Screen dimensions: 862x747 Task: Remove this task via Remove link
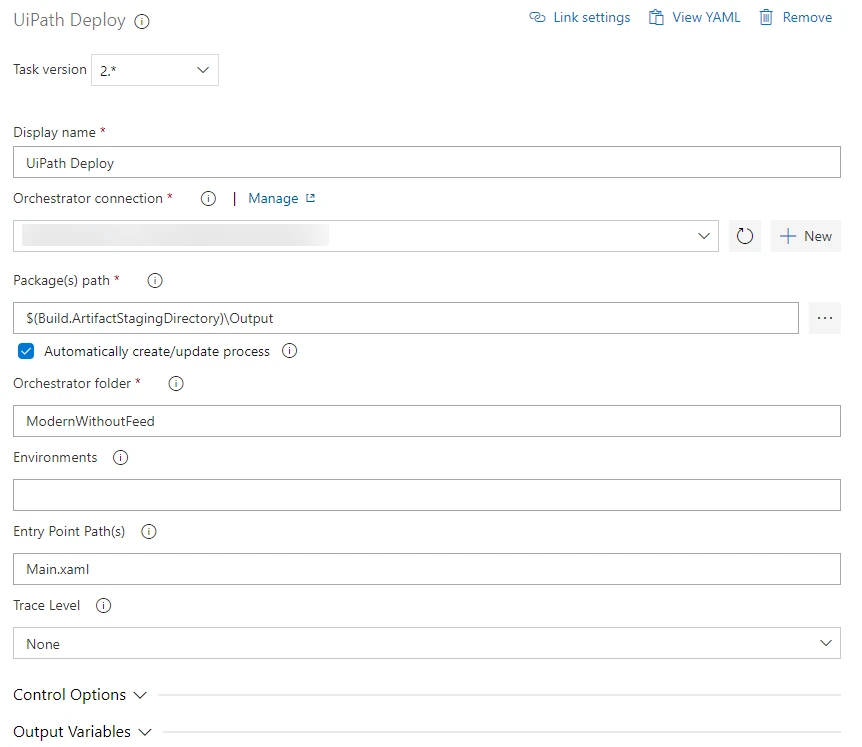pos(795,17)
